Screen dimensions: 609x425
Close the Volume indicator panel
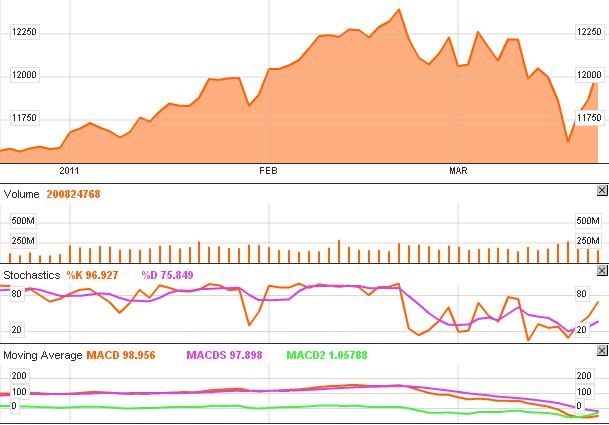[x=601, y=190]
